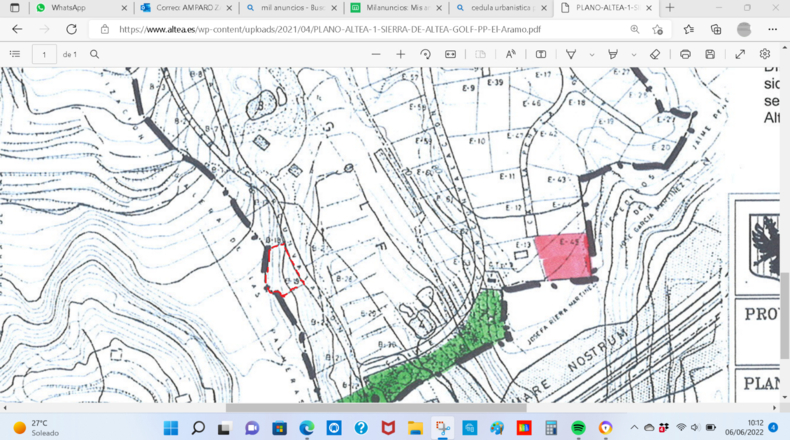Zoom out with the minus icon
This screenshot has height=440, width=790.
coord(376,54)
